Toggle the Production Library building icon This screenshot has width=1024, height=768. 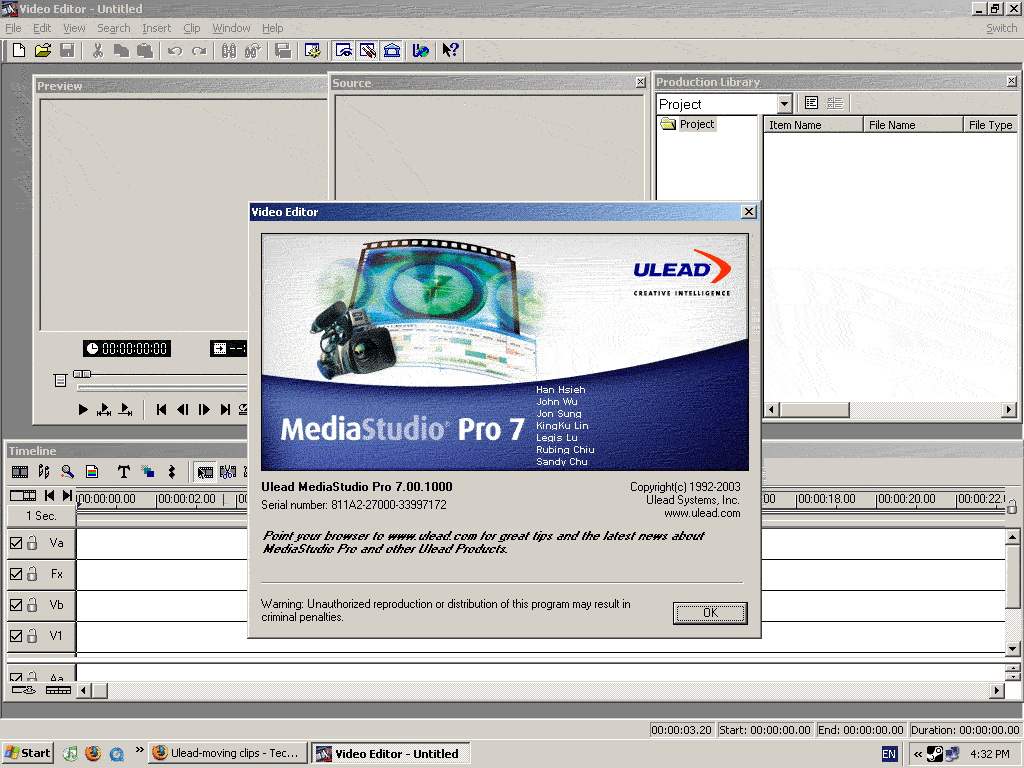392,50
